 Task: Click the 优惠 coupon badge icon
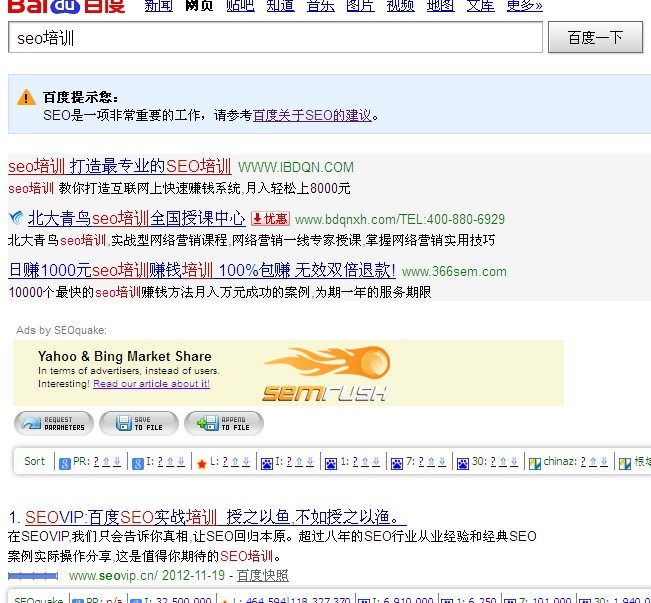(x=270, y=219)
